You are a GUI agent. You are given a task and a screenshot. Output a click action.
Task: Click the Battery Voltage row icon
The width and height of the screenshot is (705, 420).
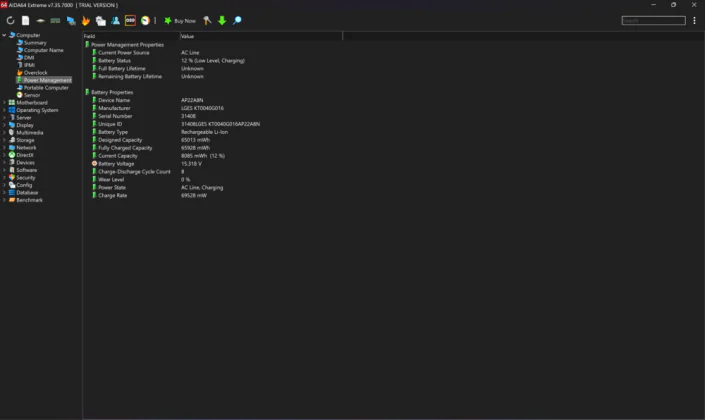[94, 164]
